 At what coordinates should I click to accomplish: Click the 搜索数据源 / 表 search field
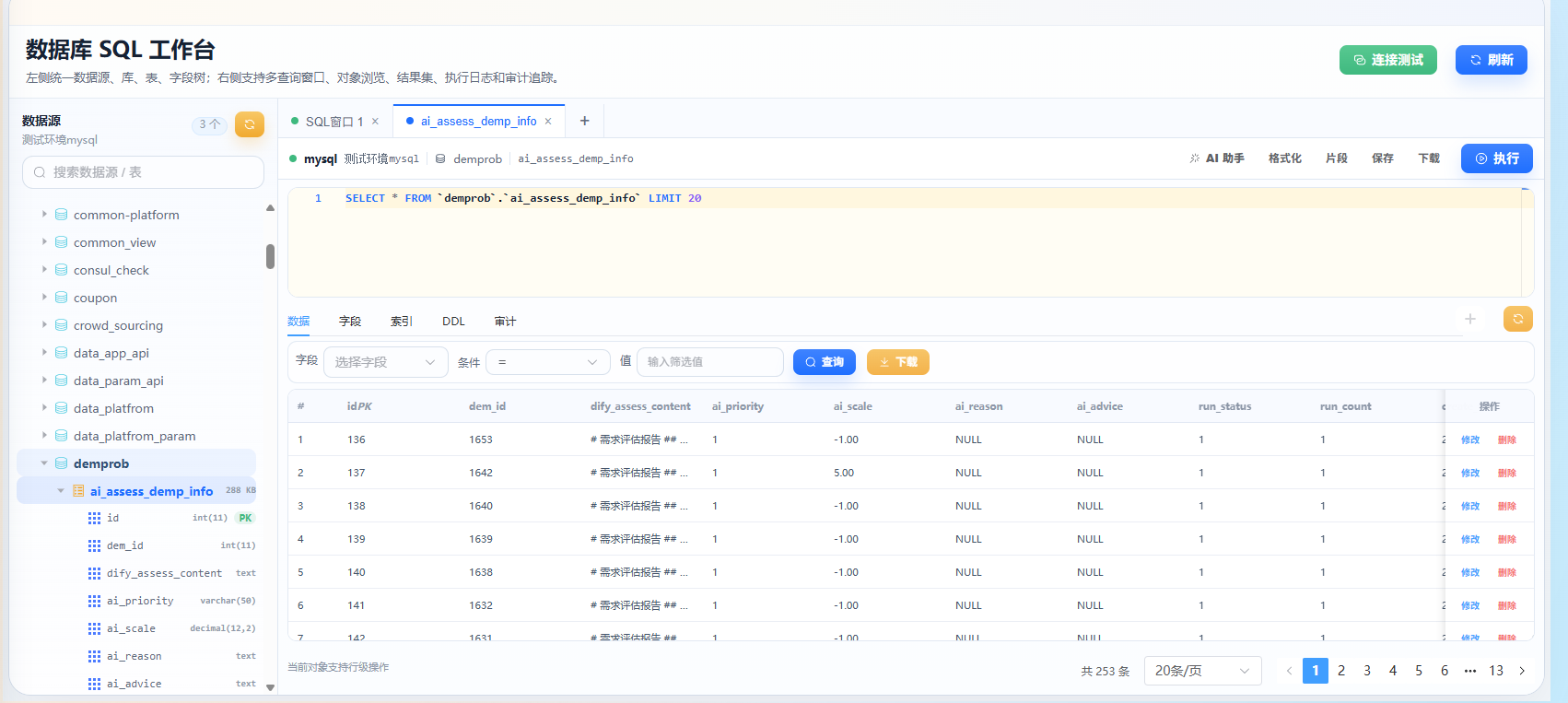coord(143,172)
